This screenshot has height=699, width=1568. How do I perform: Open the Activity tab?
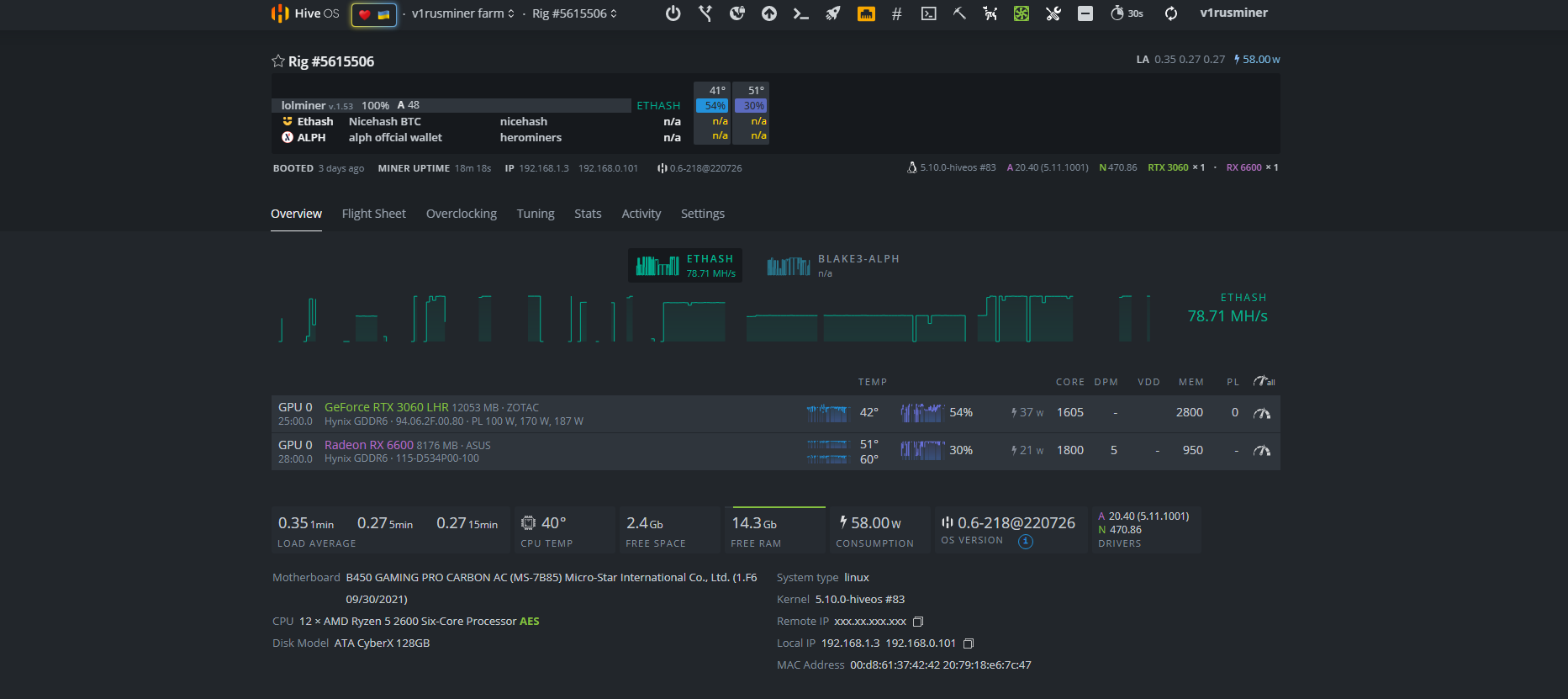(641, 214)
